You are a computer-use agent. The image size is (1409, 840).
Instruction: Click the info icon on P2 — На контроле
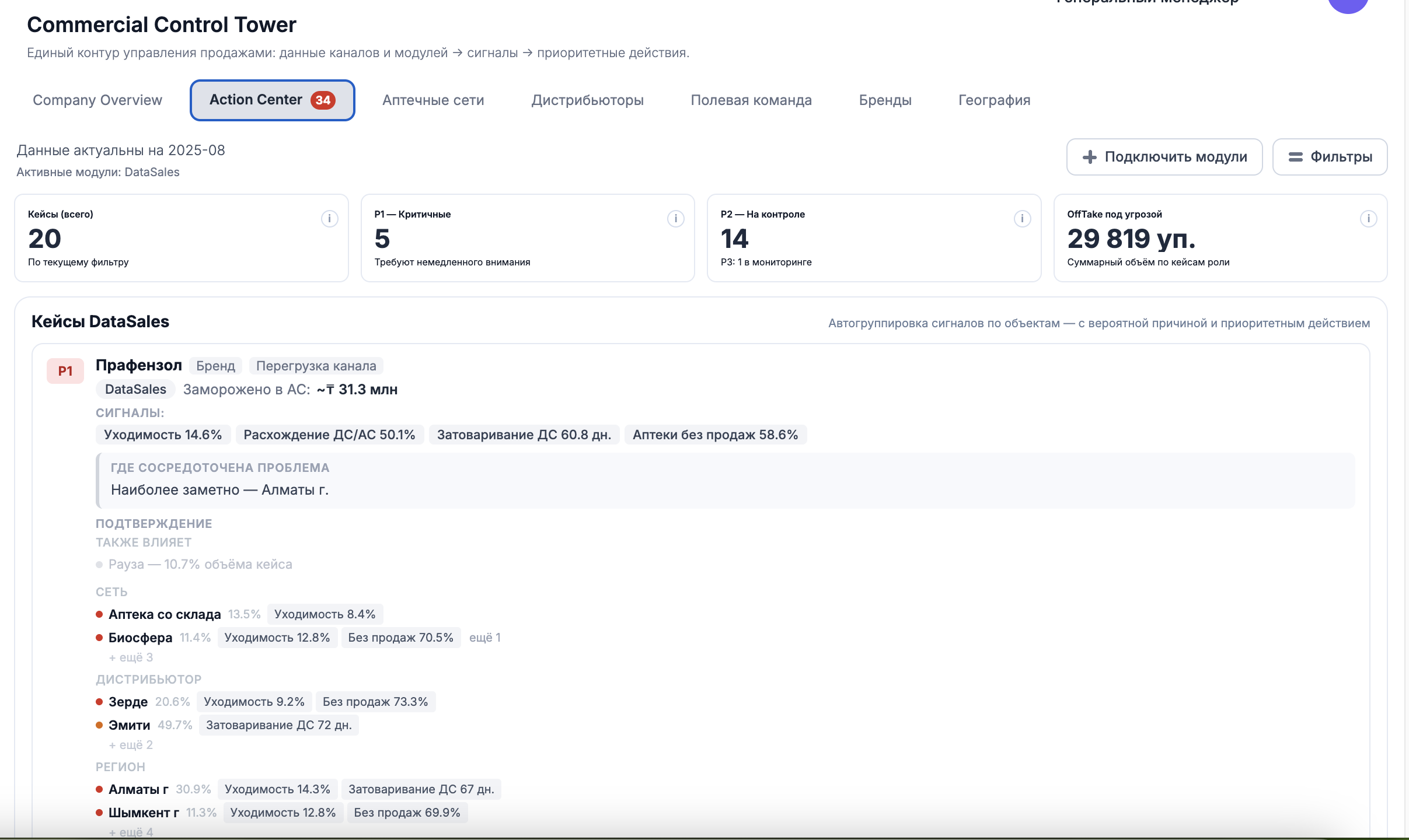point(1021,217)
